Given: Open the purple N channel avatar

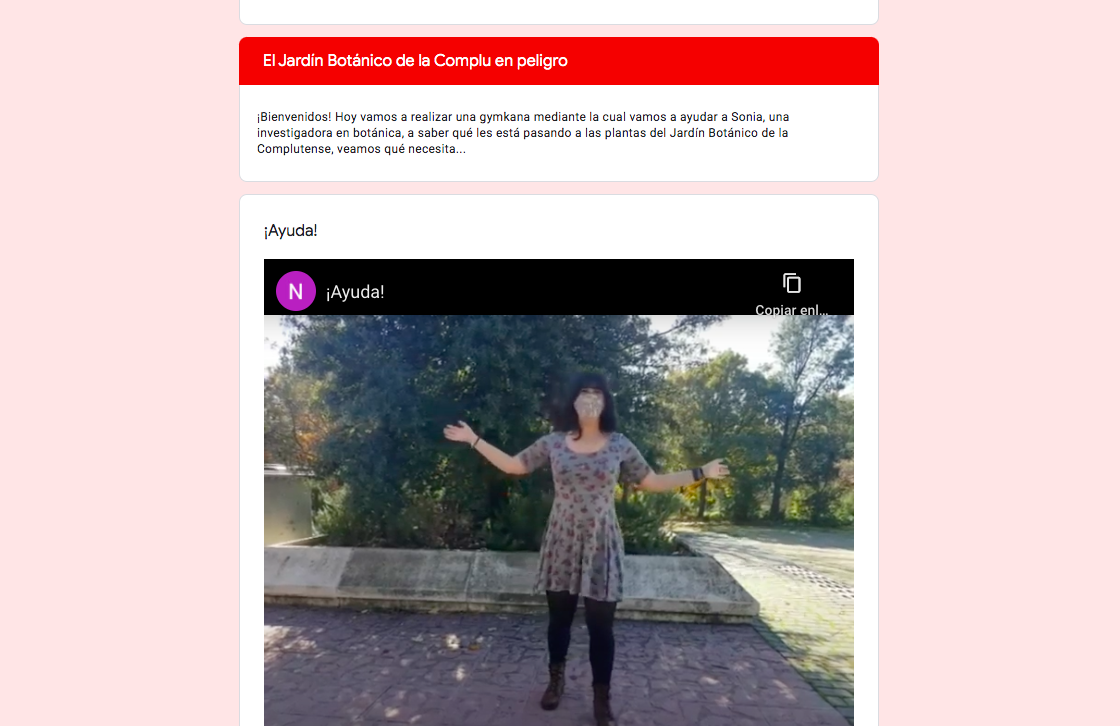Looking at the screenshot, I should coord(296,291).
